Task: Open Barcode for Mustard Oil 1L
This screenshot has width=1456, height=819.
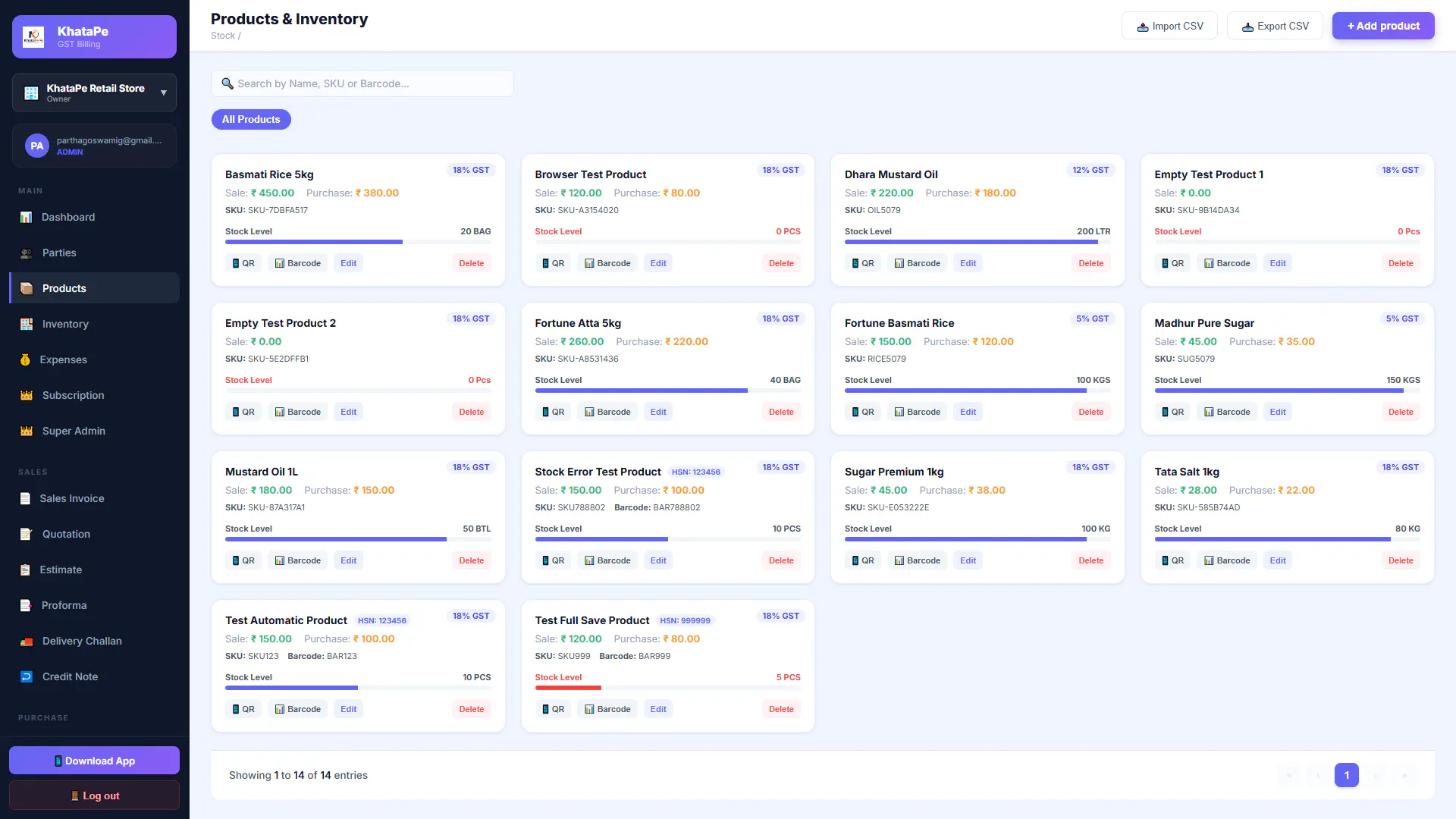Action: (298, 560)
